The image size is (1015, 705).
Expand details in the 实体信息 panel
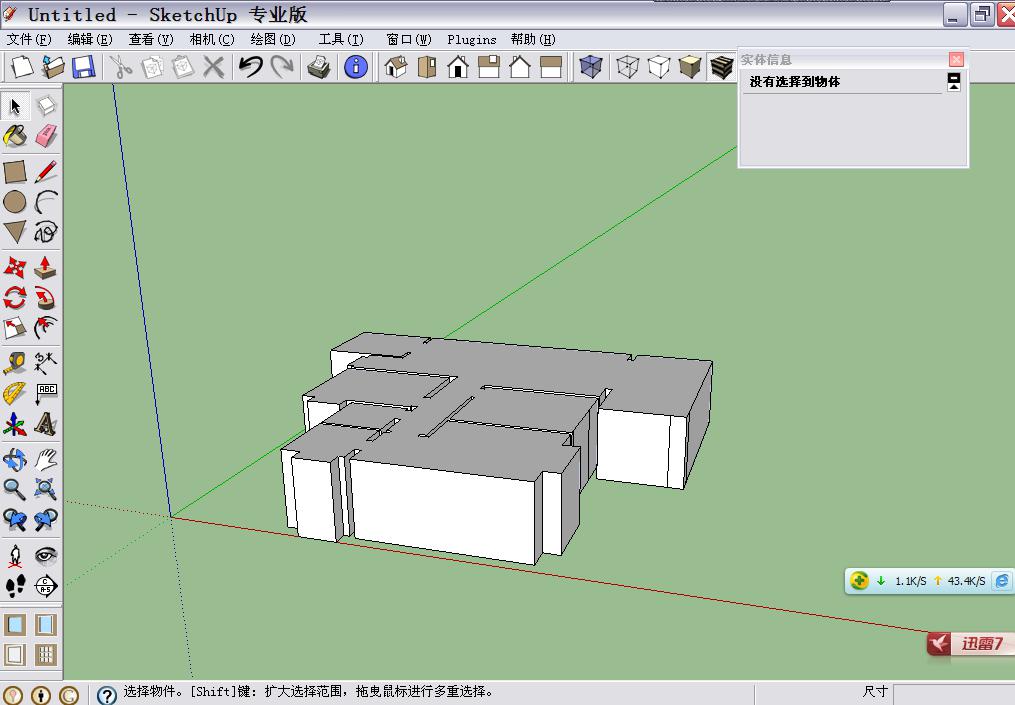(954, 82)
